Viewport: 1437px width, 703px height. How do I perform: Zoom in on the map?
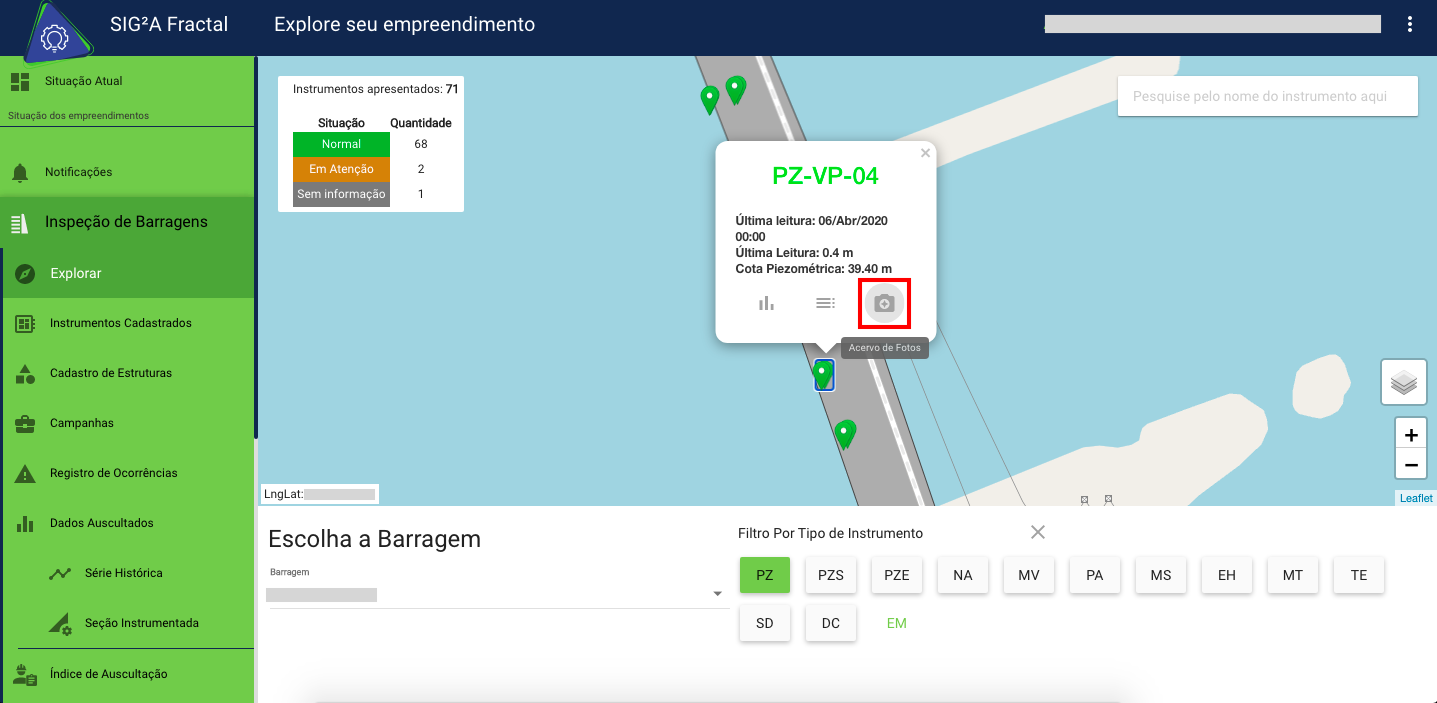[1411, 435]
